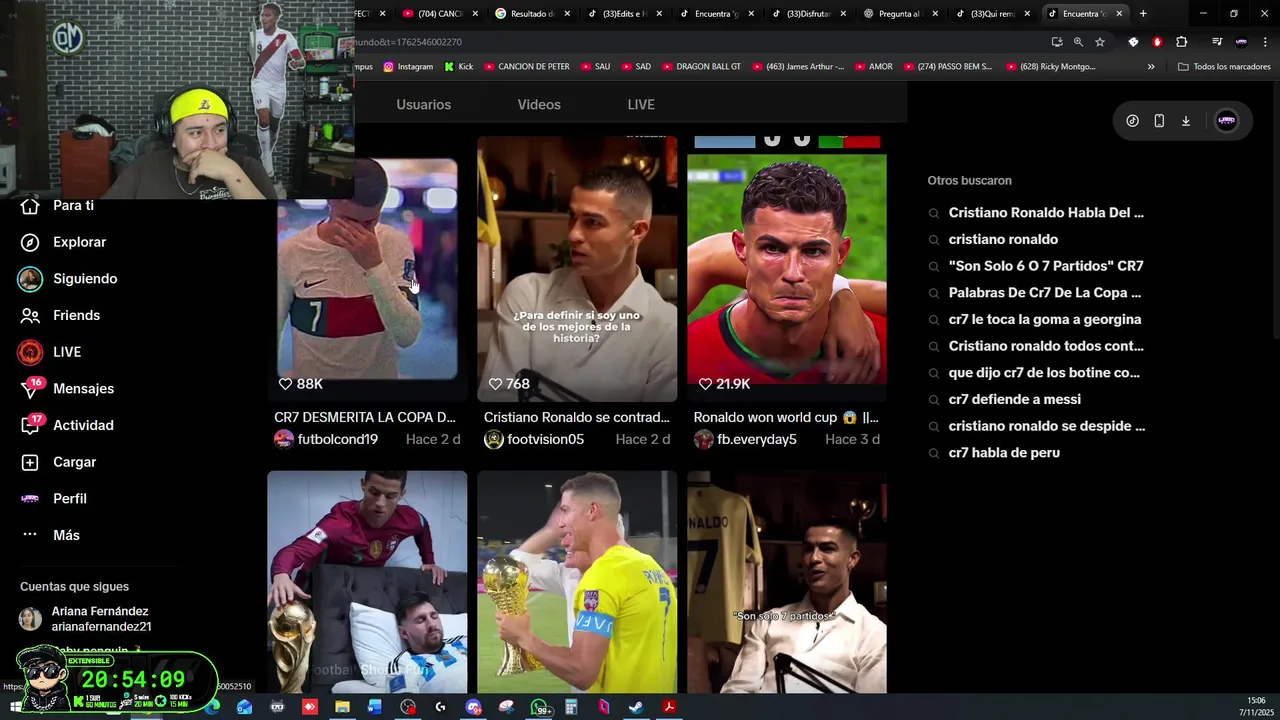Open the browser extensions puzzle icon
1280x720 pixels.
click(x=1182, y=42)
